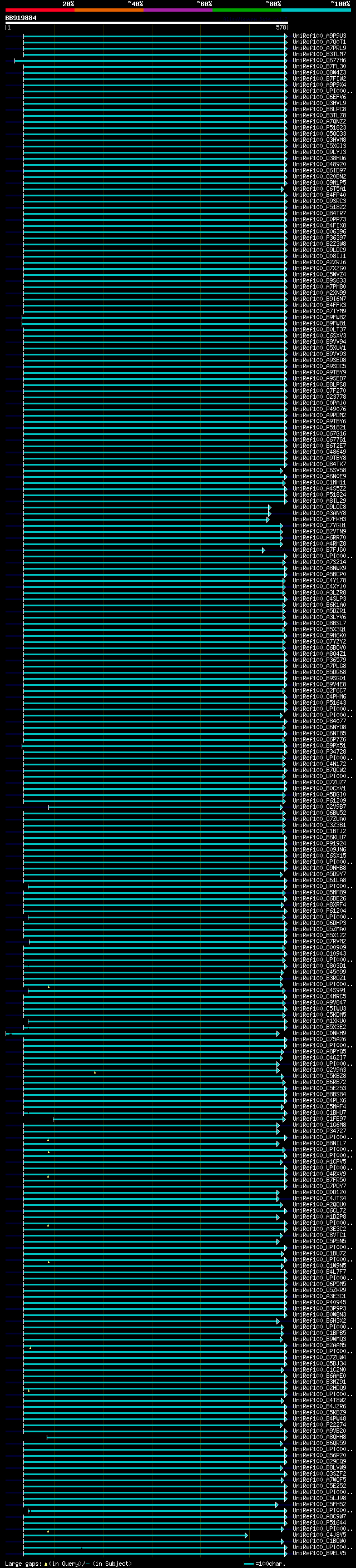Click the orange ~40% identity legend segment

(x=109, y=10)
